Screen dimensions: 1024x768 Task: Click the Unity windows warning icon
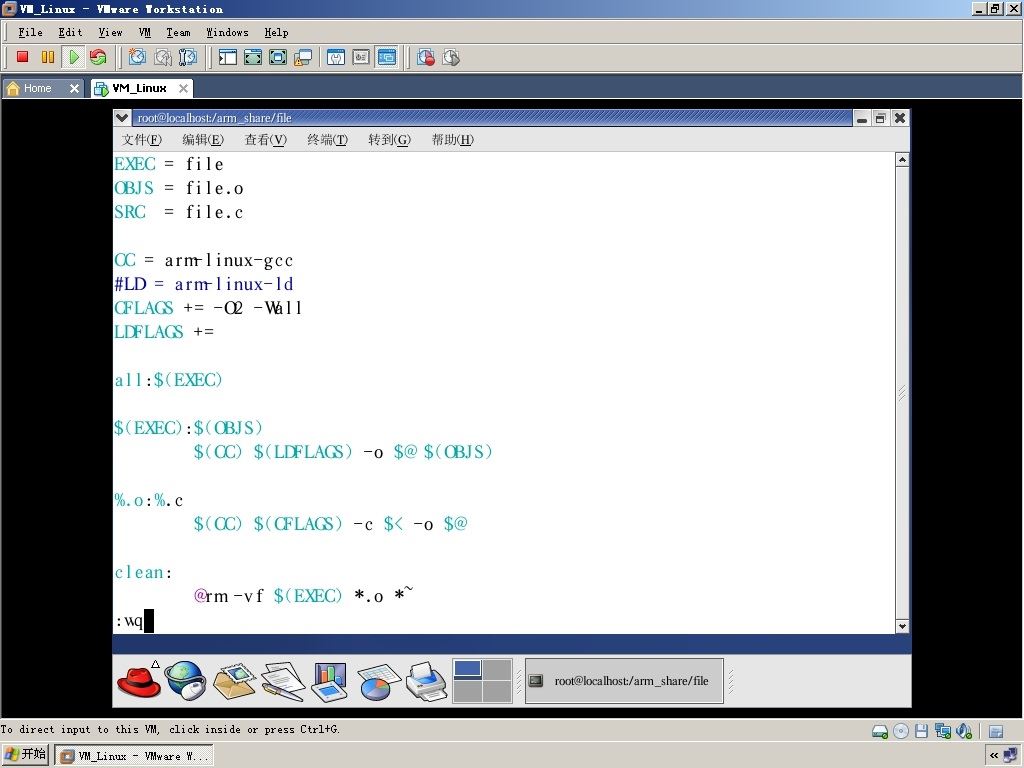(303, 57)
